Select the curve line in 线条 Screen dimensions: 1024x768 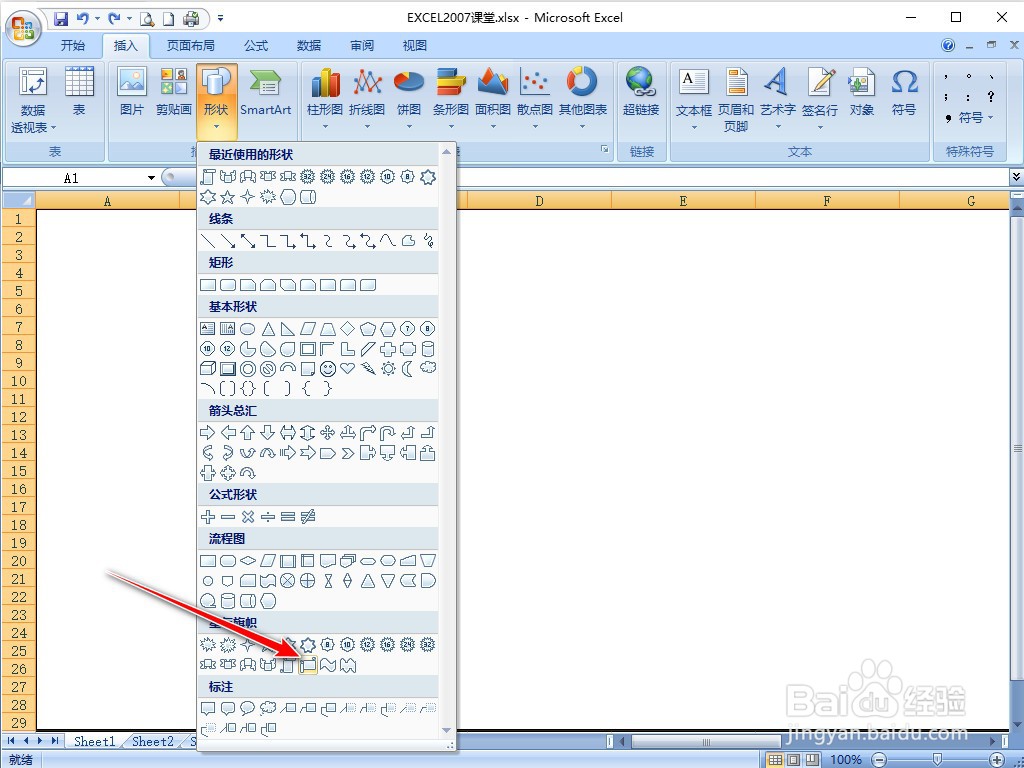pos(389,240)
